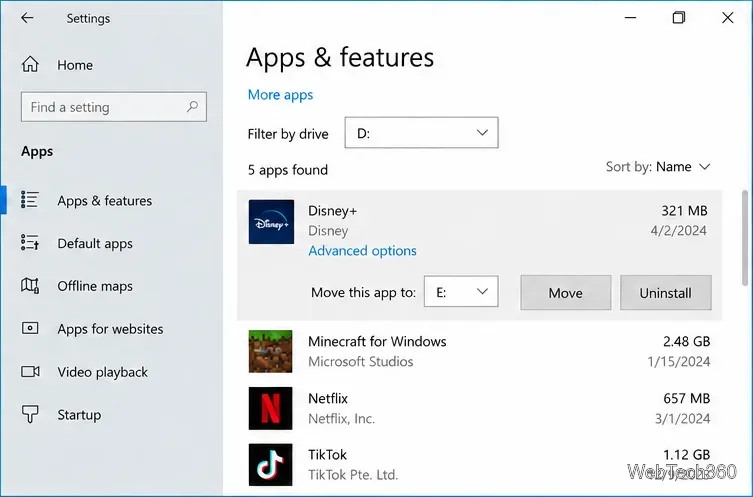The width and height of the screenshot is (753, 497).
Task: Click the Apps for websites icon
Action: pyautogui.click(x=30, y=328)
